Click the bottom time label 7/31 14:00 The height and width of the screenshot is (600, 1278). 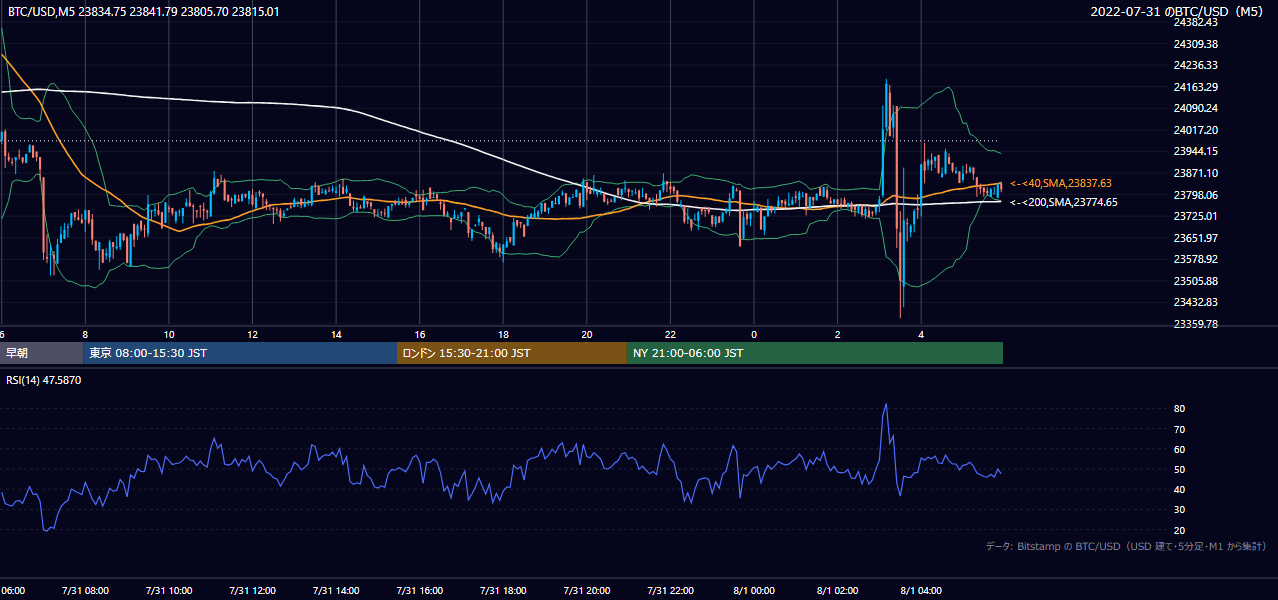pyautogui.click(x=336, y=590)
